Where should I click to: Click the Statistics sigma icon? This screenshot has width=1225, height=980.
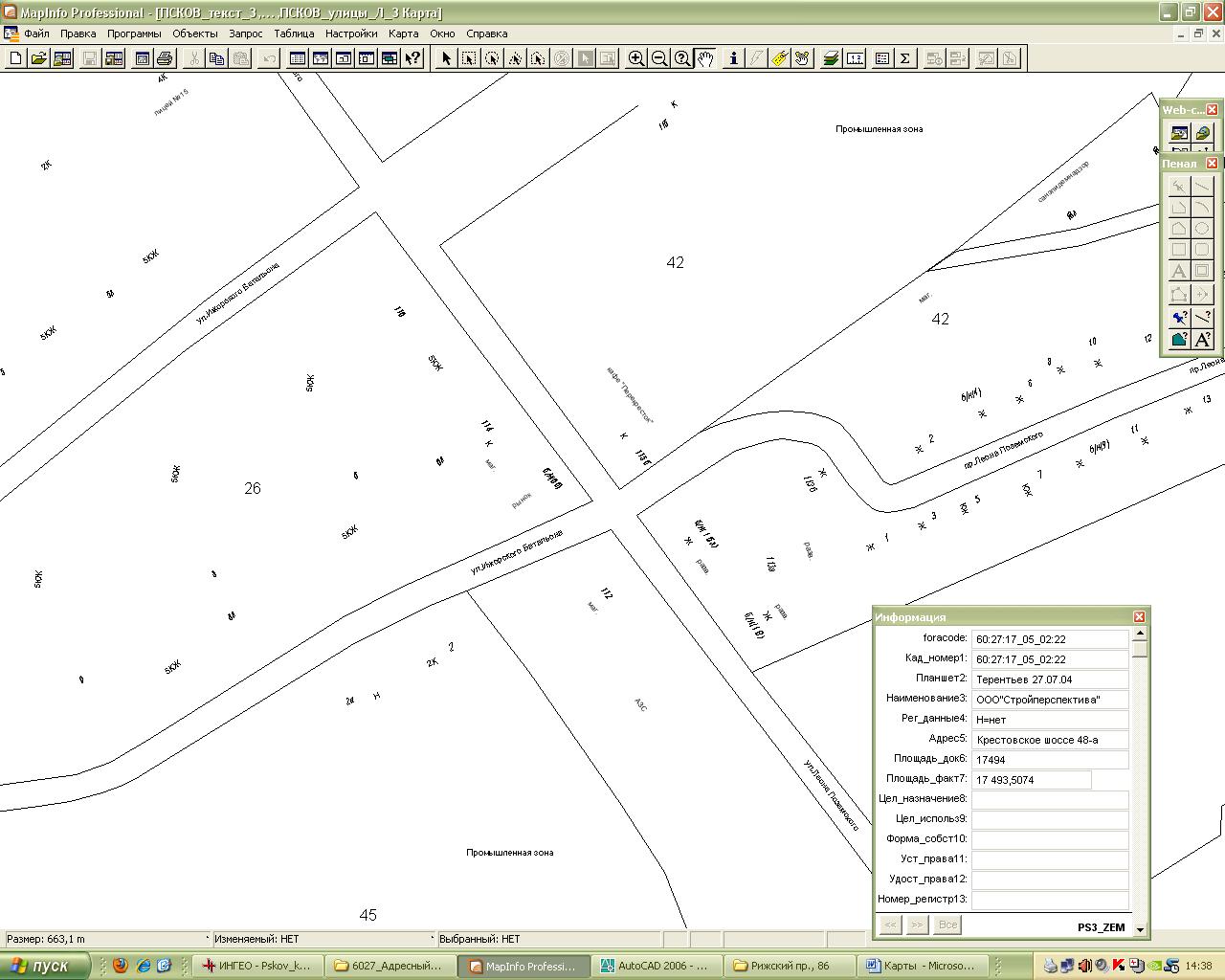(904, 58)
